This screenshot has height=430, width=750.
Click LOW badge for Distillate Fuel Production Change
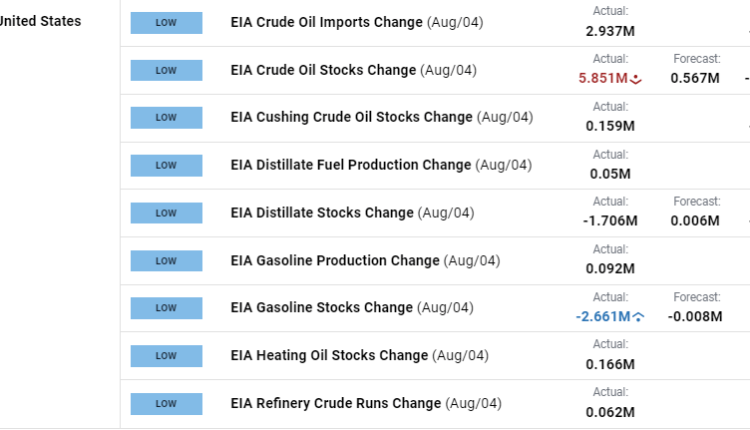click(166, 165)
